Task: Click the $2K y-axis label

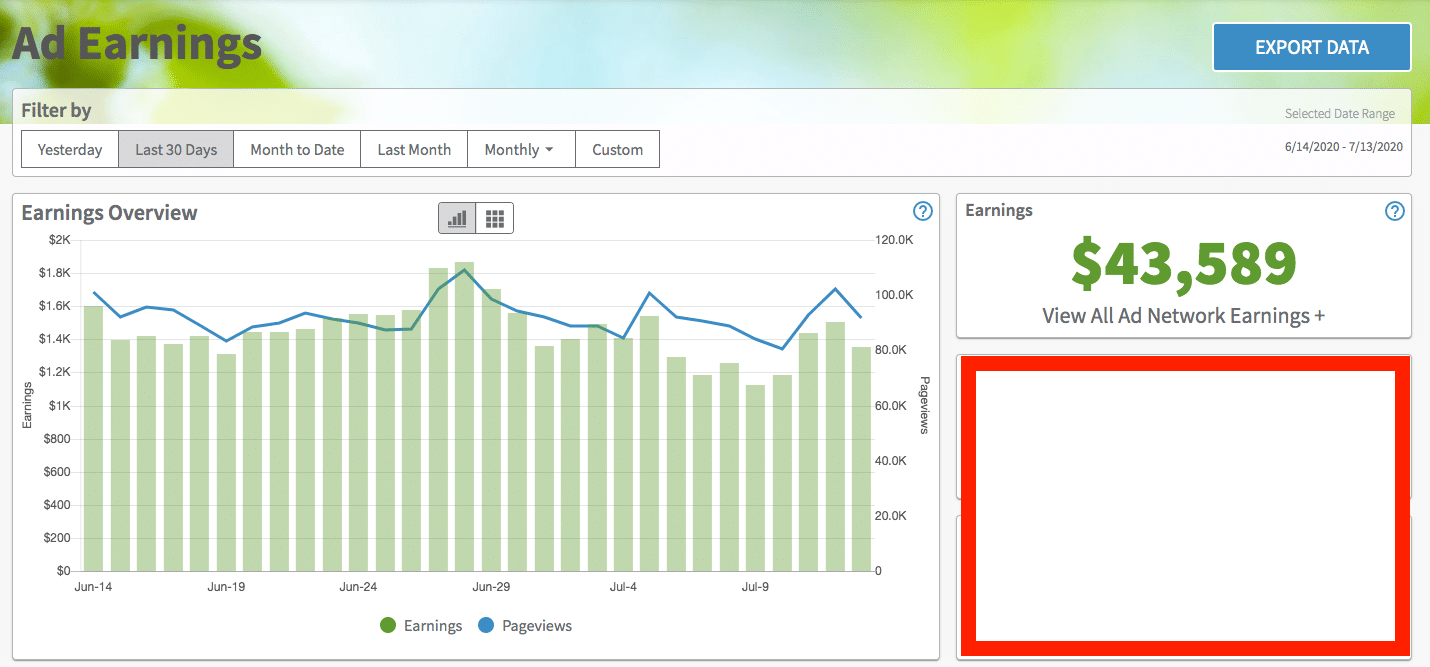Action: tap(59, 240)
